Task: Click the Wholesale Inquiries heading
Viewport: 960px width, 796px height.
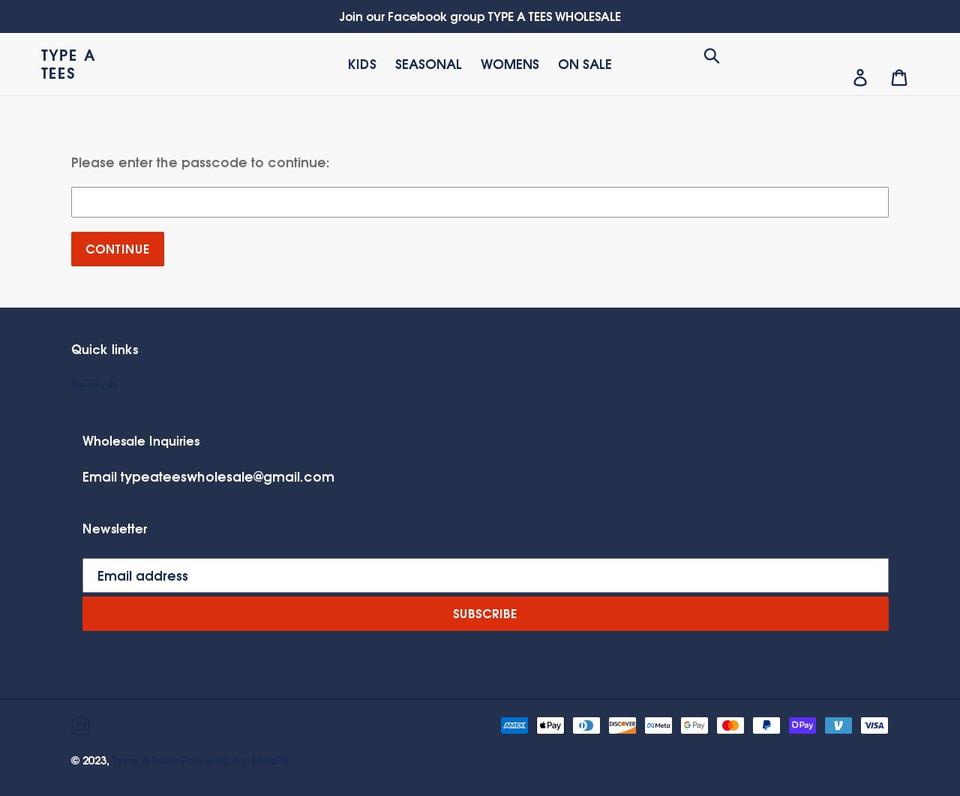Action: click(x=141, y=441)
